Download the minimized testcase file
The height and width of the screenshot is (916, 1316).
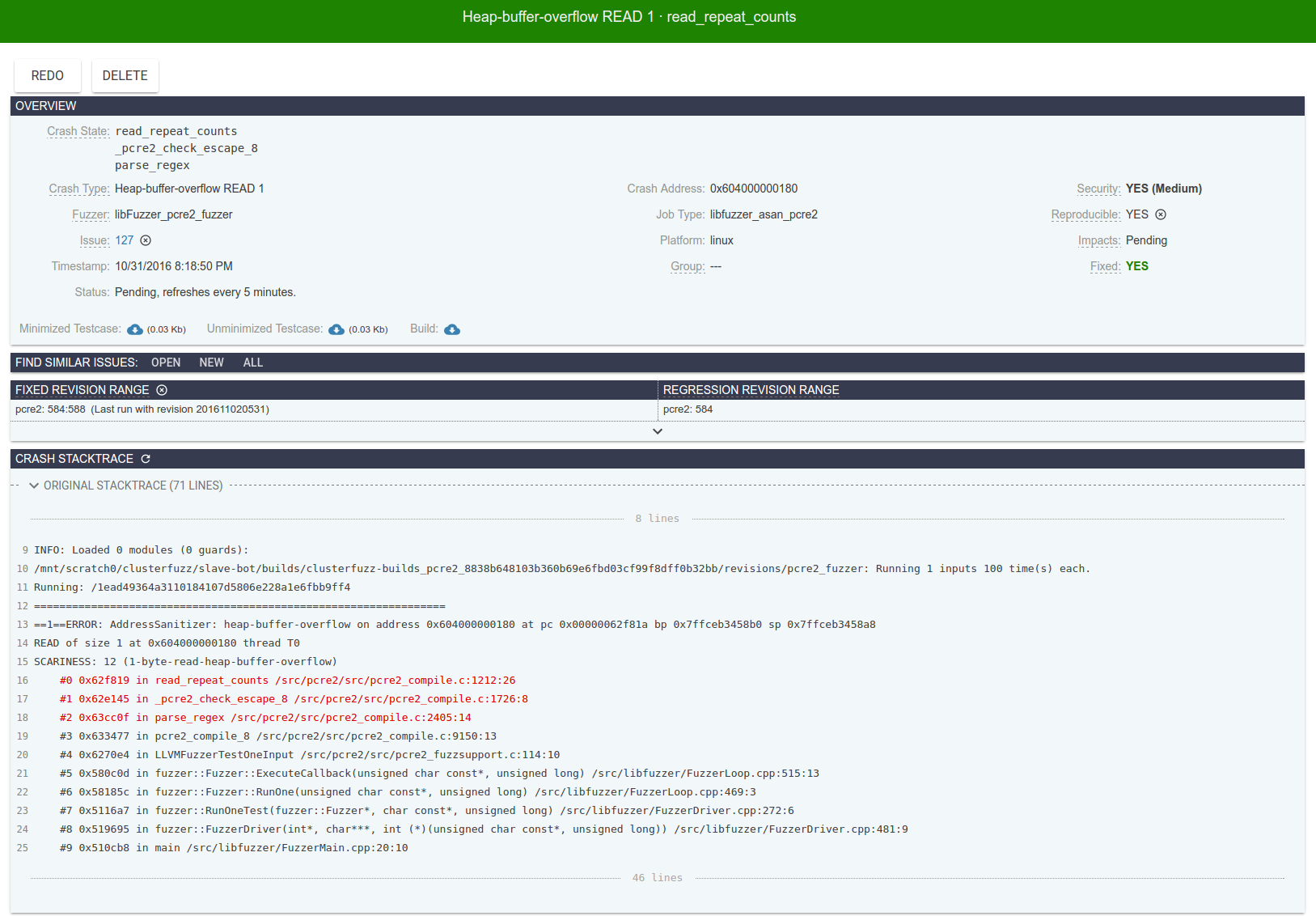click(135, 329)
